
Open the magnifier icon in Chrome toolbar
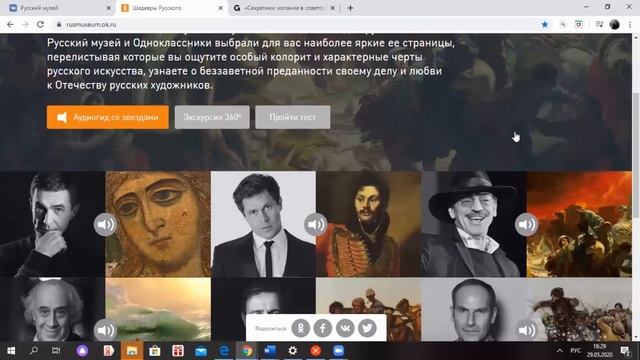coord(563,24)
